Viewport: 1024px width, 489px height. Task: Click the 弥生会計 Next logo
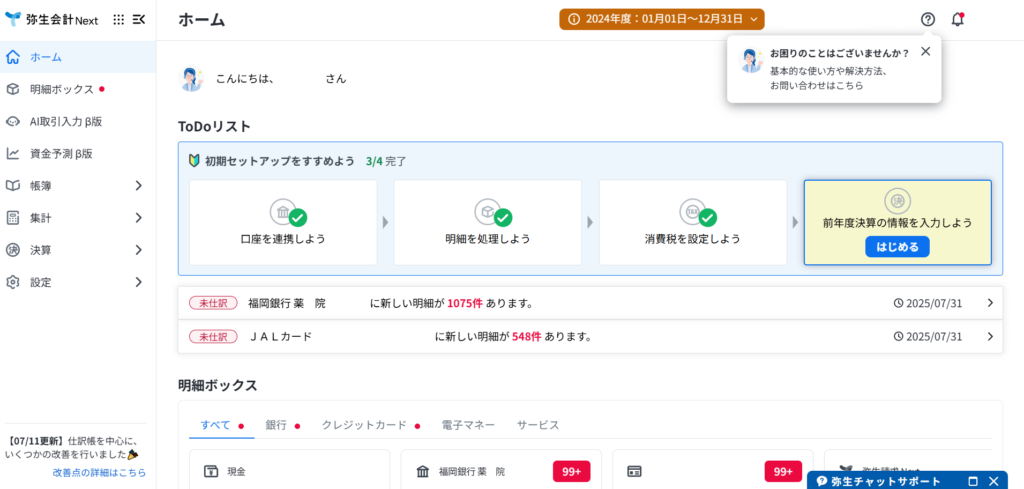click(x=51, y=19)
